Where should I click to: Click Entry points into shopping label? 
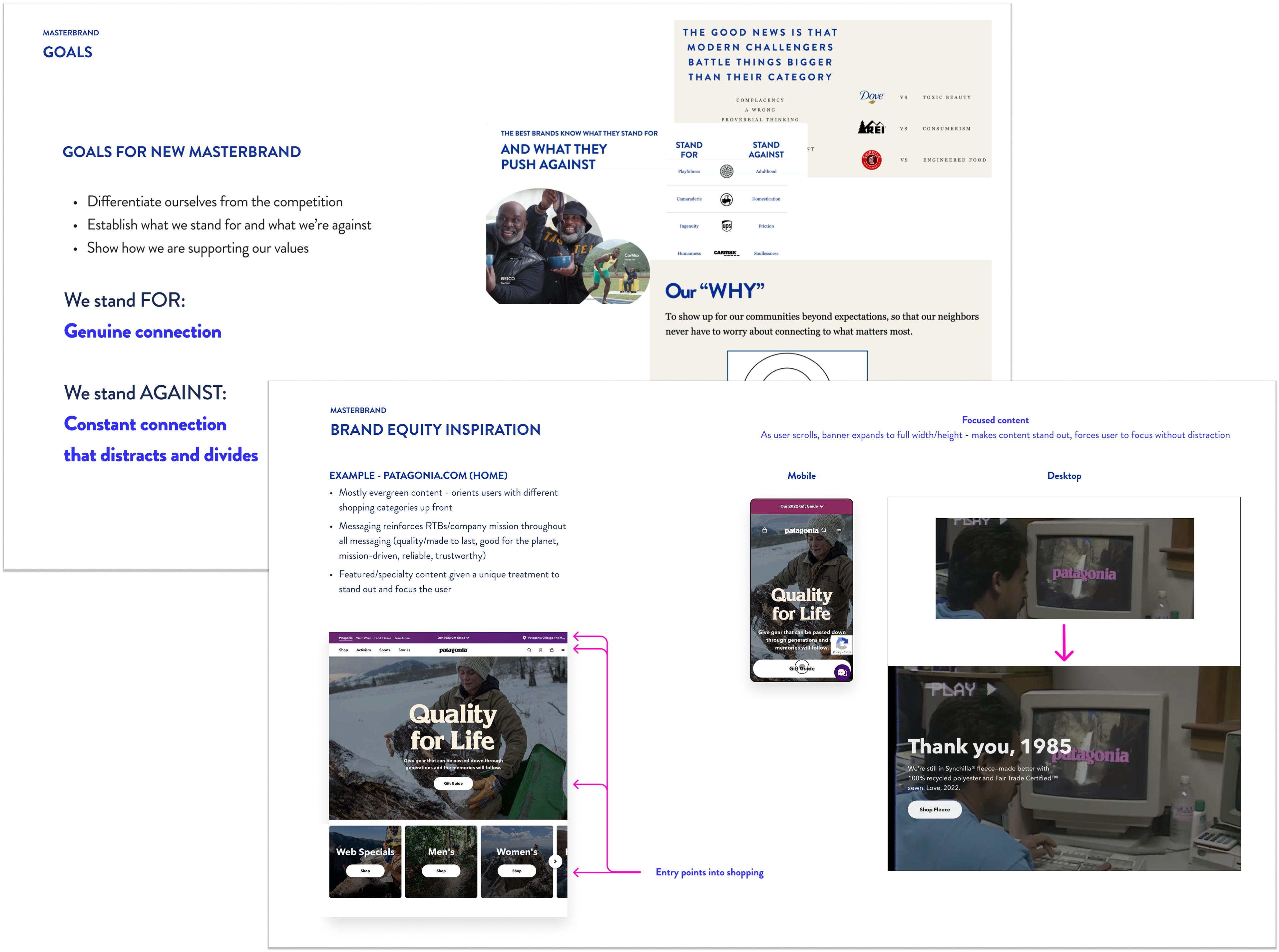(709, 872)
